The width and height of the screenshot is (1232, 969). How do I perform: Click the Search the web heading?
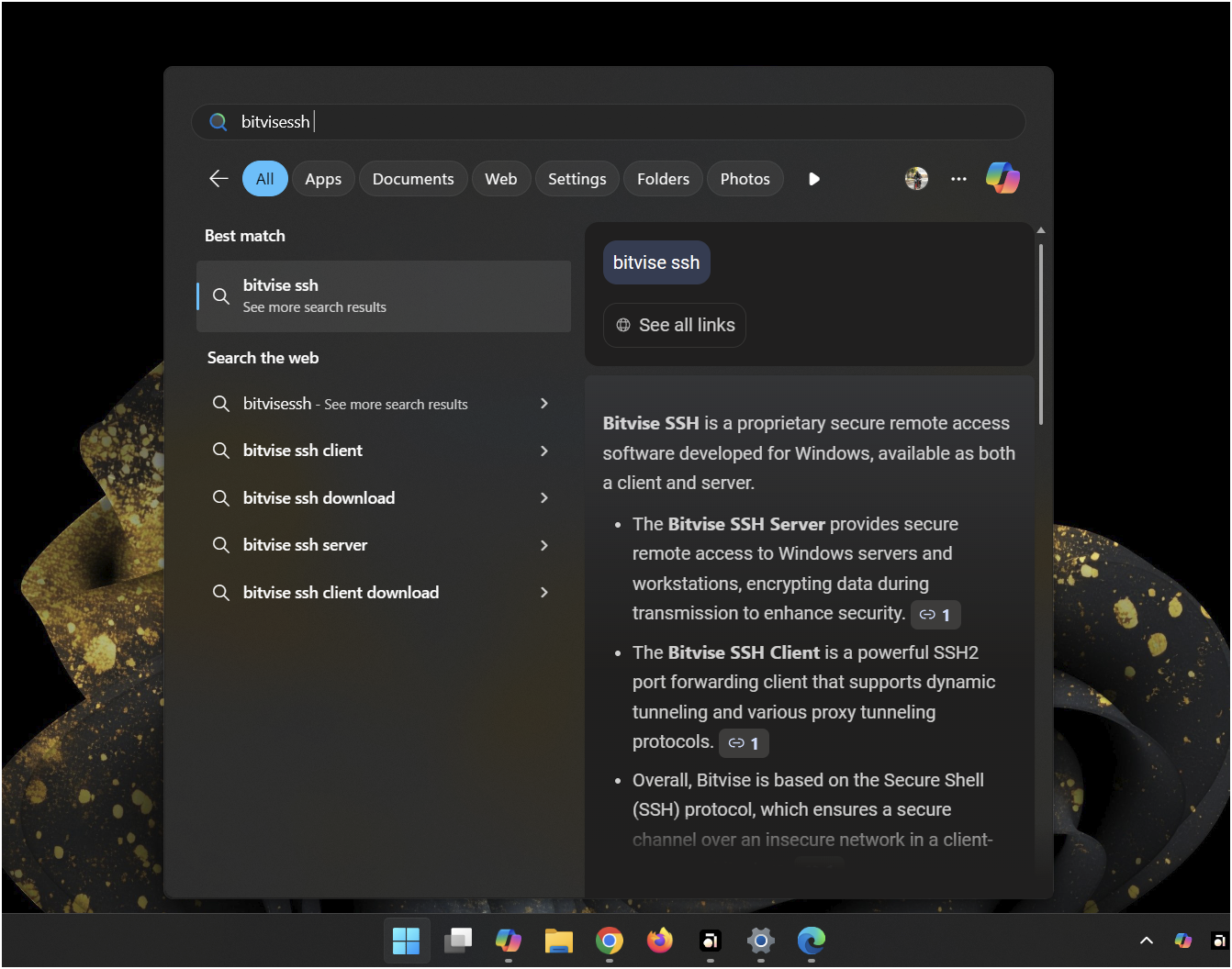(x=263, y=358)
